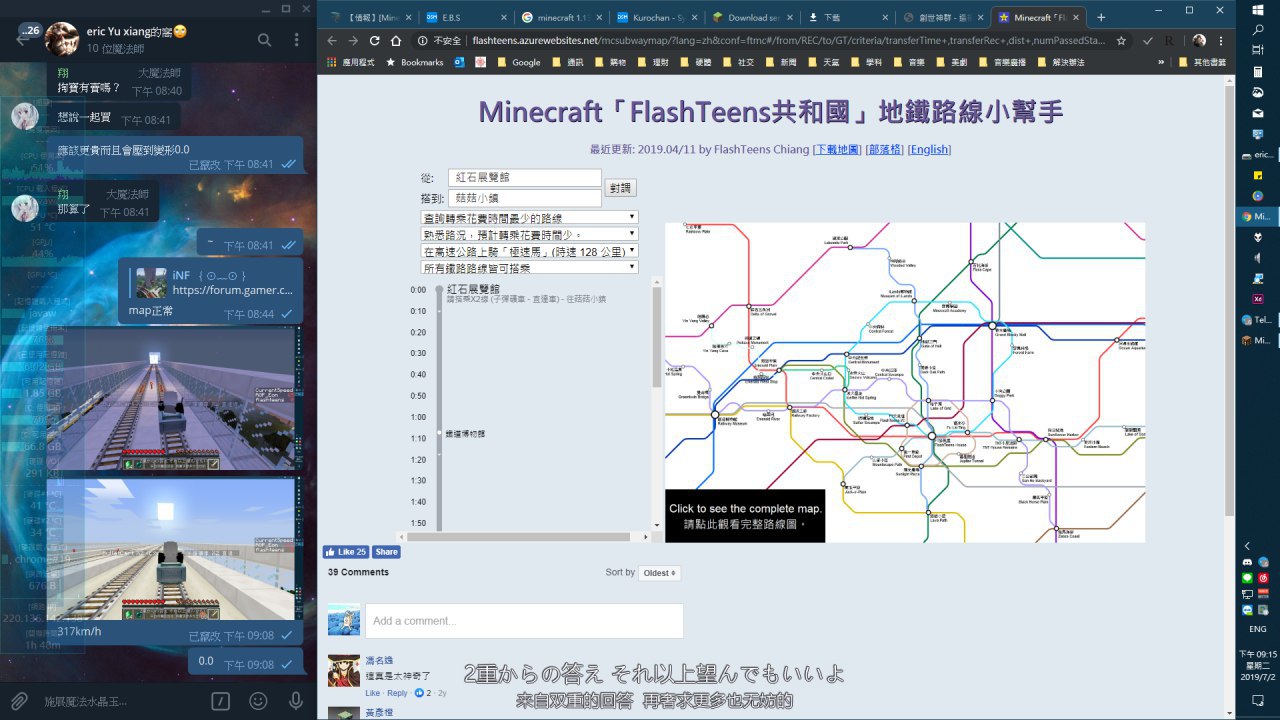Switch to the E.B.S browser tab

(464, 17)
